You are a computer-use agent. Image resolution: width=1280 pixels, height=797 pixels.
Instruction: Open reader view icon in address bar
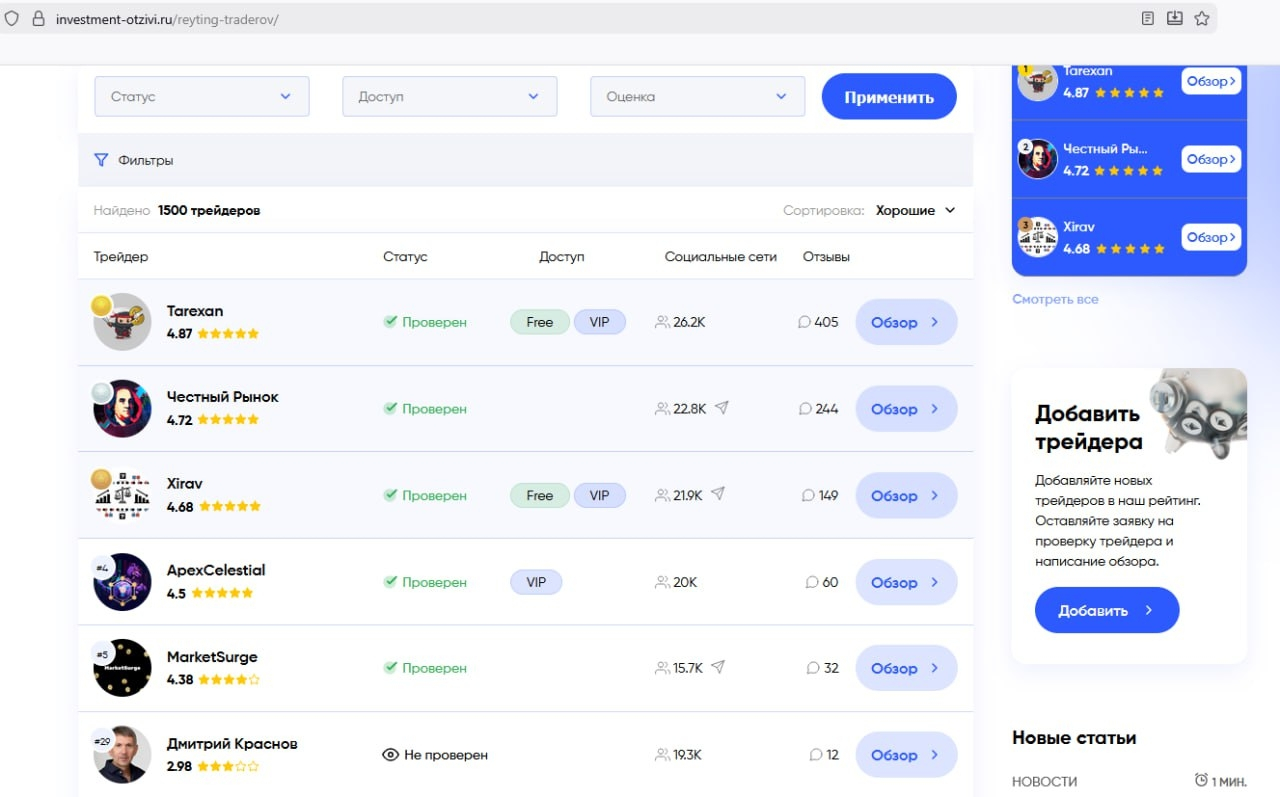1148,18
